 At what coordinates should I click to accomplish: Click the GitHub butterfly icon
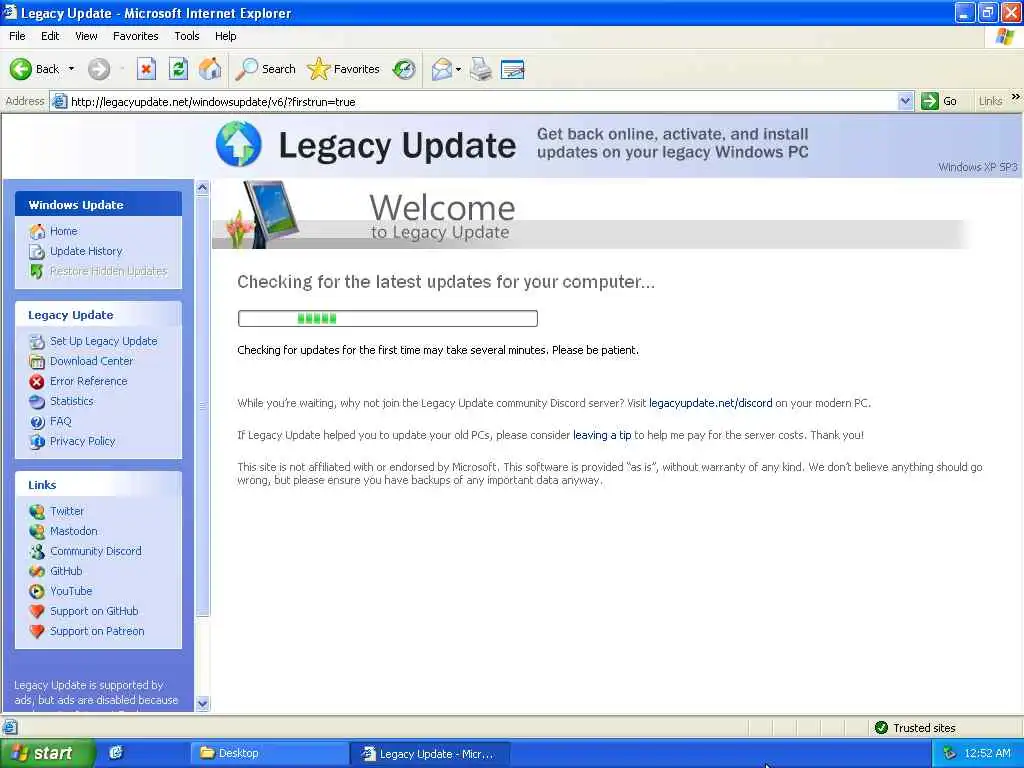click(37, 571)
